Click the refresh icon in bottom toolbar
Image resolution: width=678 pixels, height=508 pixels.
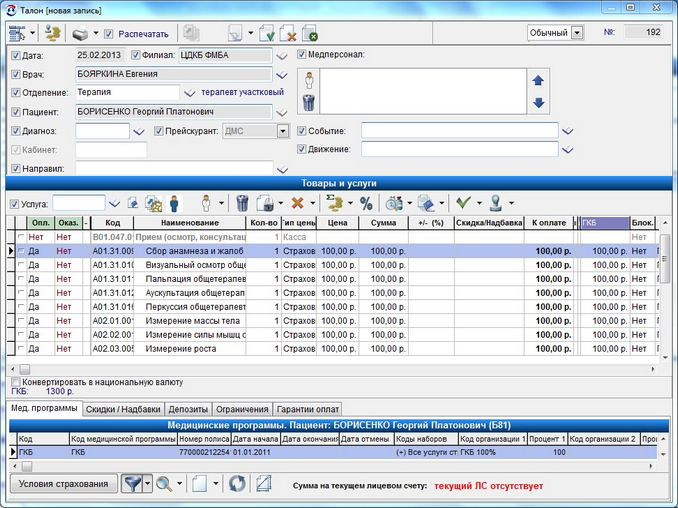[x=237, y=484]
